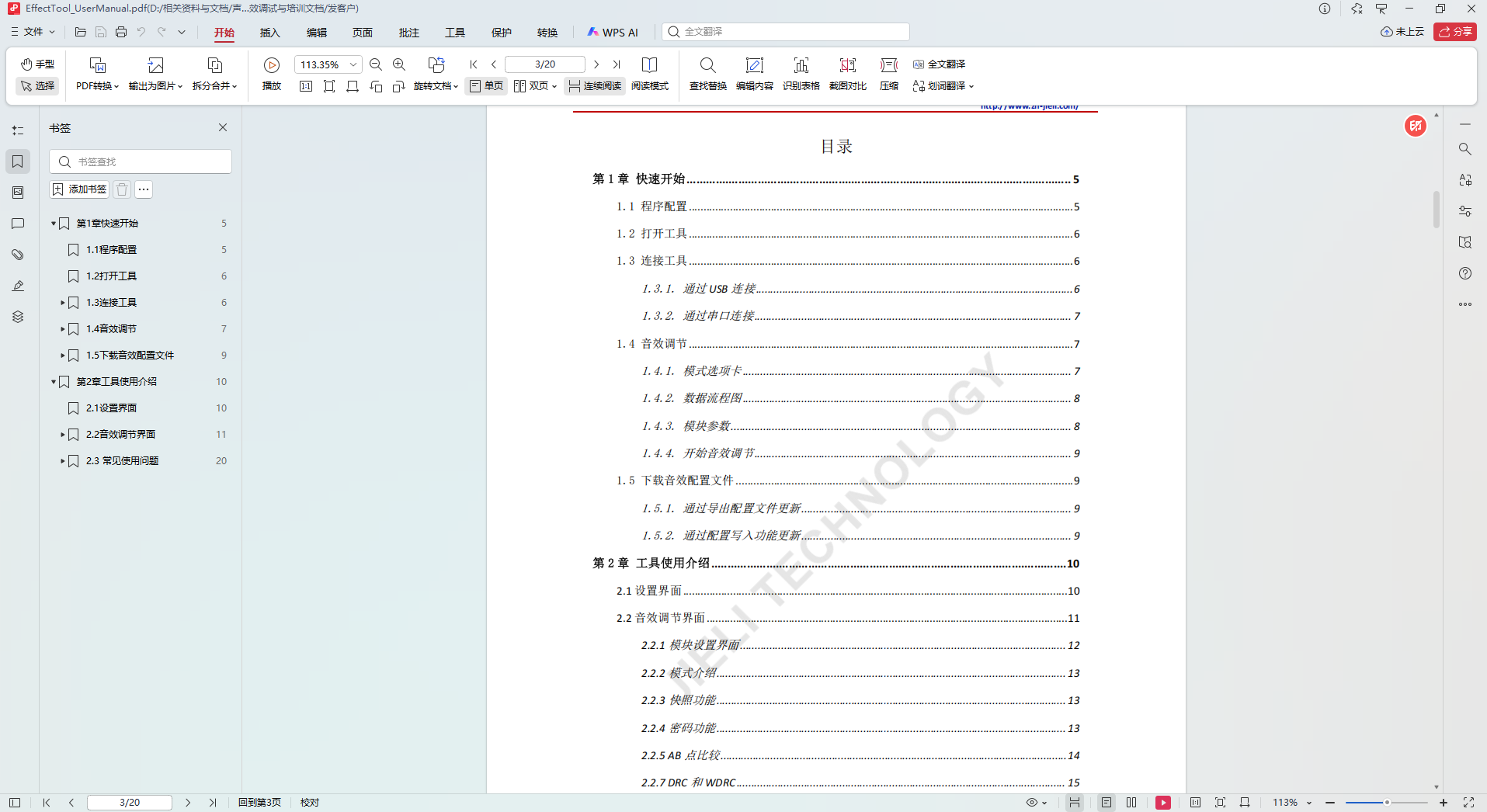Screen dimensions: 1487x812
Task: Click the 分享 share button
Action: pos(1455,32)
